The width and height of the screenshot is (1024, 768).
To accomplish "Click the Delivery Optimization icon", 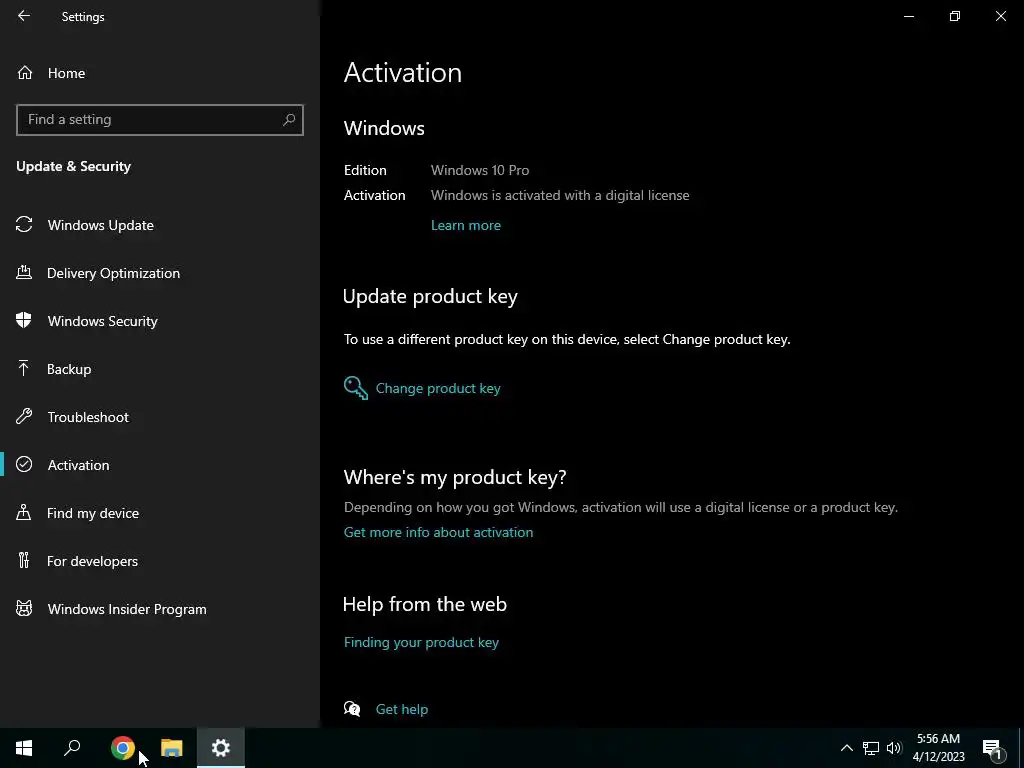I will 24,272.
